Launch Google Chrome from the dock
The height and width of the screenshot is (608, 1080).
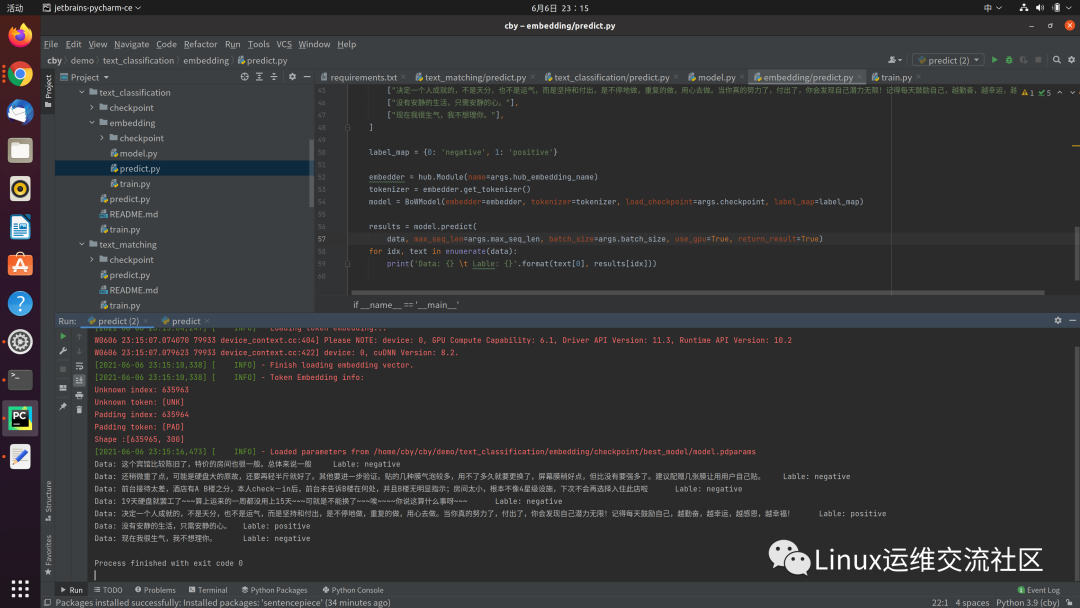coord(20,74)
